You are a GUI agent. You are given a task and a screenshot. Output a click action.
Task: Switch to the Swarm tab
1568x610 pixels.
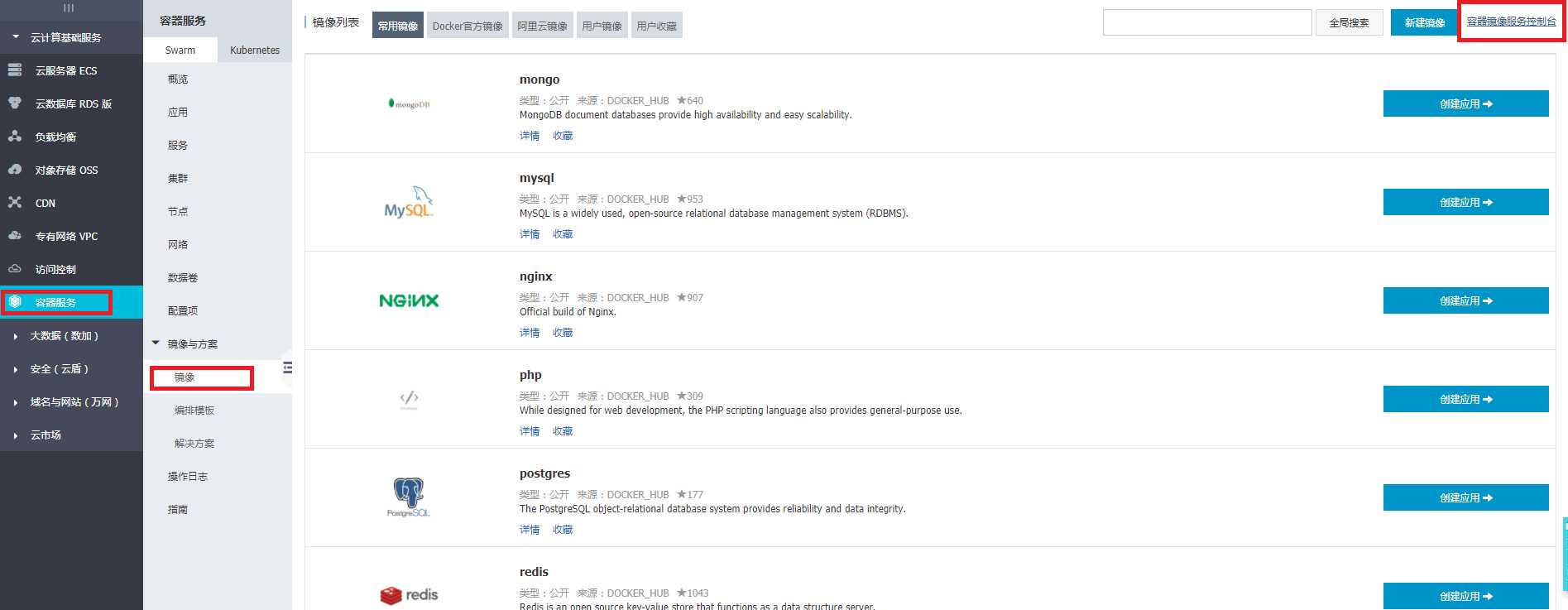click(180, 50)
